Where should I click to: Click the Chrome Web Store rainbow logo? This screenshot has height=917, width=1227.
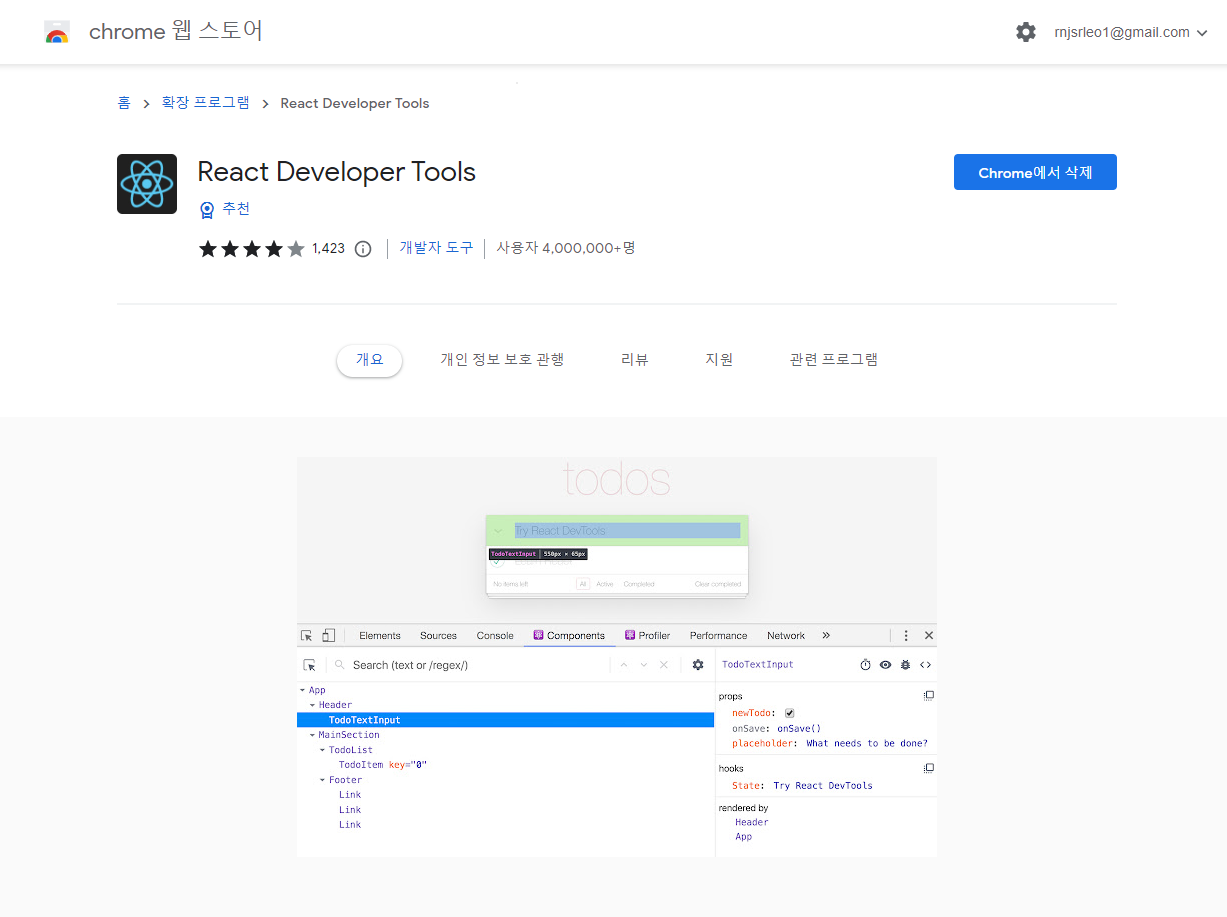pyautogui.click(x=57, y=32)
